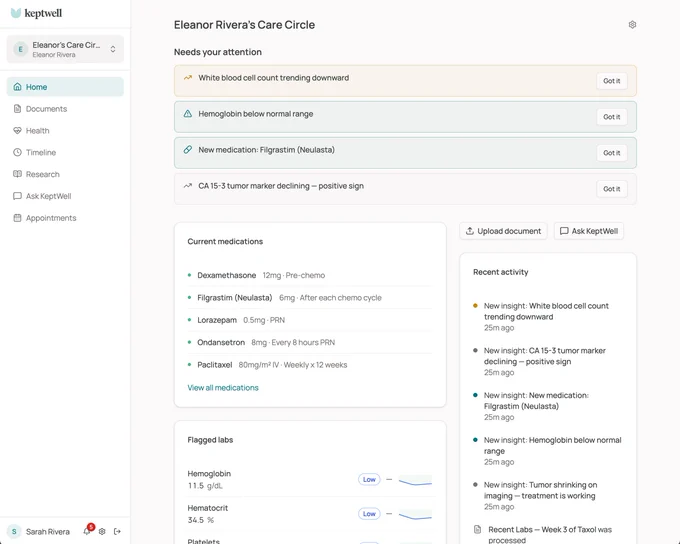Click warning triangle icon on Hemoglobin alert

coord(188,114)
